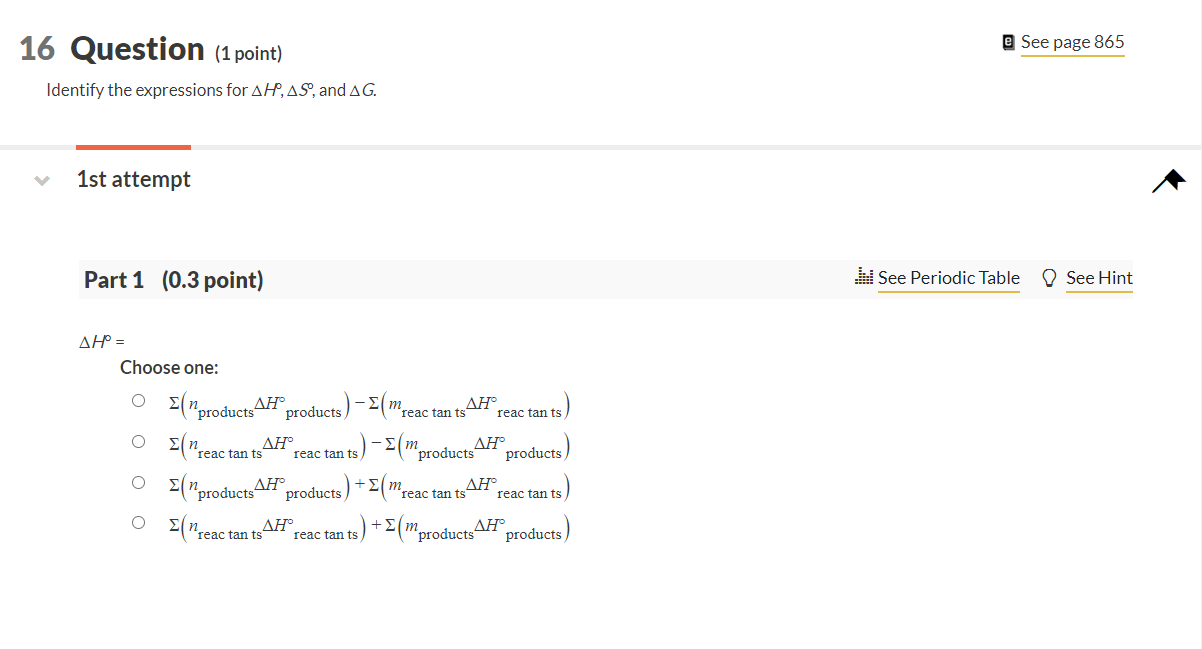Open the See page 865 link
The height and width of the screenshot is (649, 1202).
(x=1072, y=42)
